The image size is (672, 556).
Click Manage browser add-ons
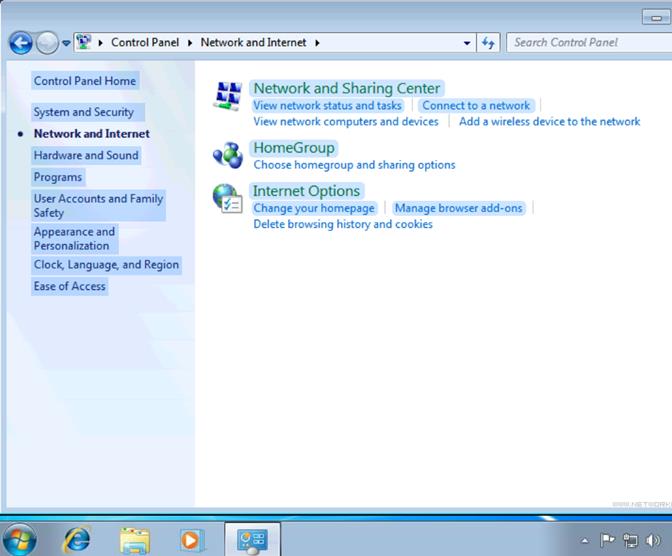(459, 208)
